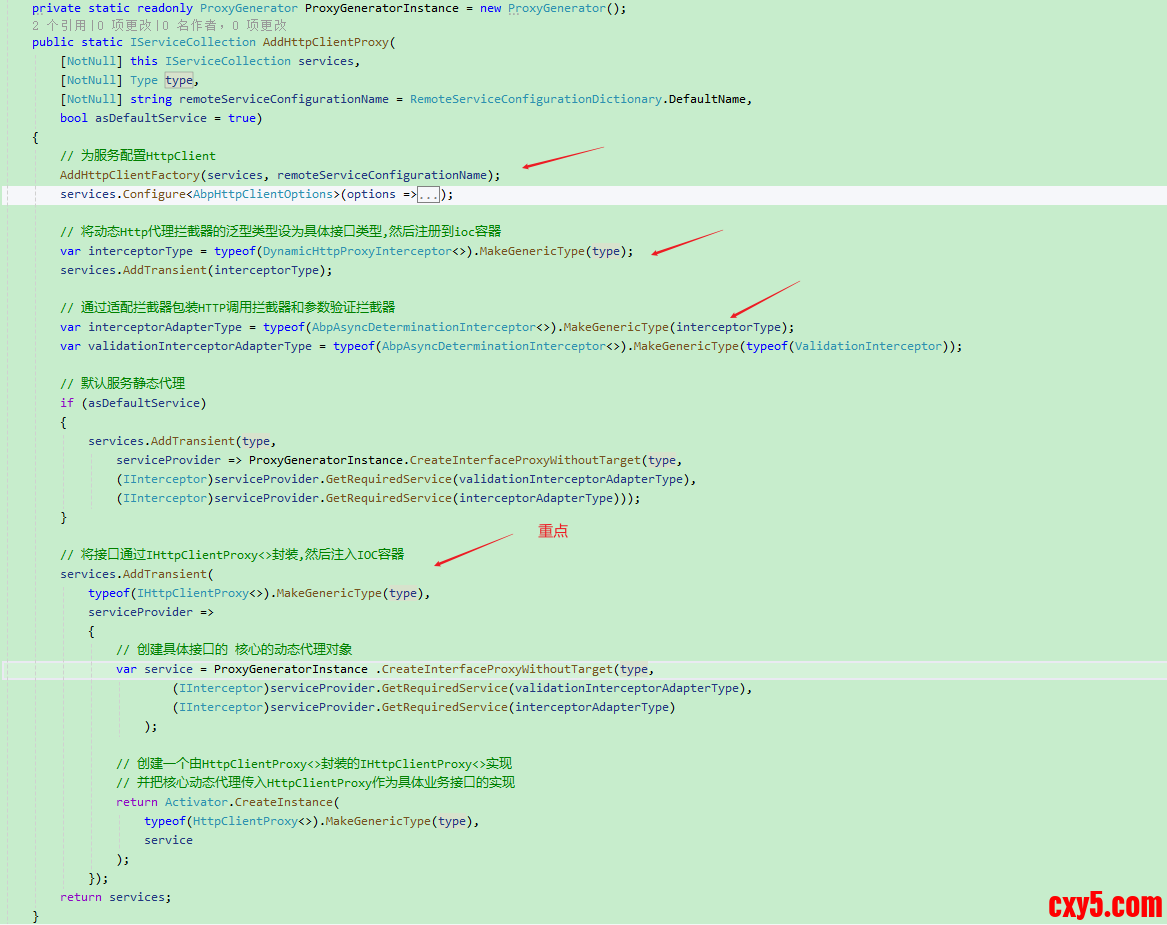Image resolution: width=1167 pixels, height=925 pixels.
Task: Click the CreateInstance method call
Action: [x=284, y=802]
